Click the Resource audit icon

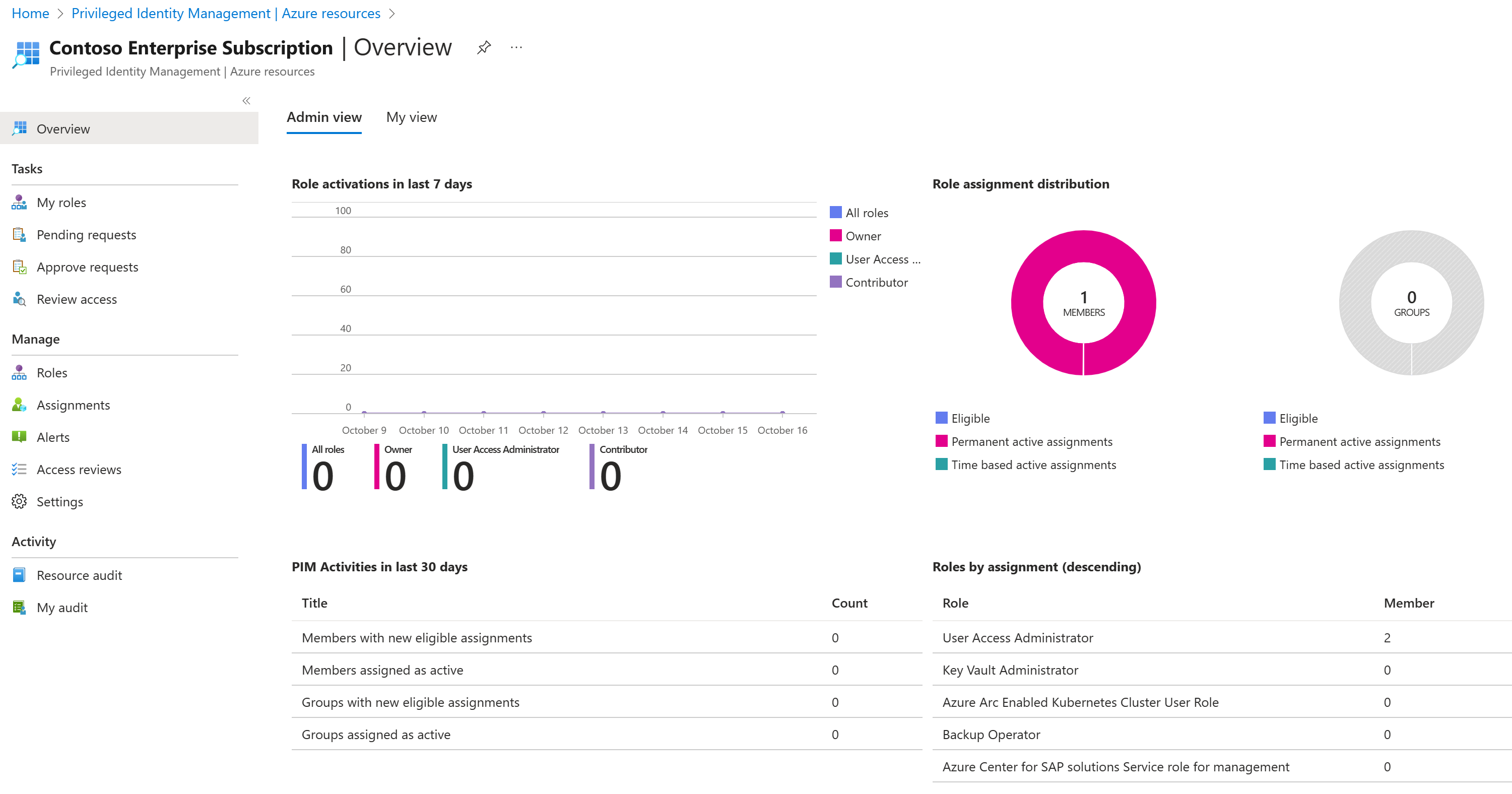click(19, 575)
